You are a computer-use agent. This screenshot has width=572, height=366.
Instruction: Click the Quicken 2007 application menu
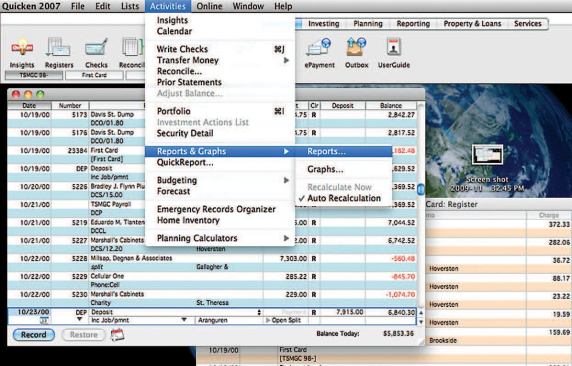pos(31,6)
